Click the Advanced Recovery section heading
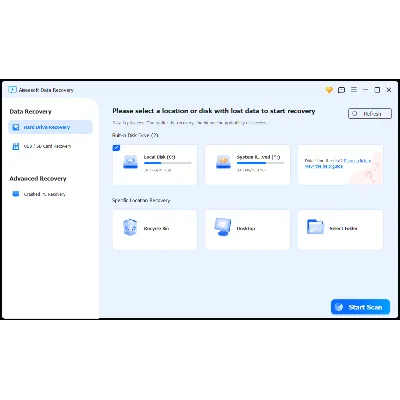400x400 pixels. pyautogui.click(x=38, y=179)
